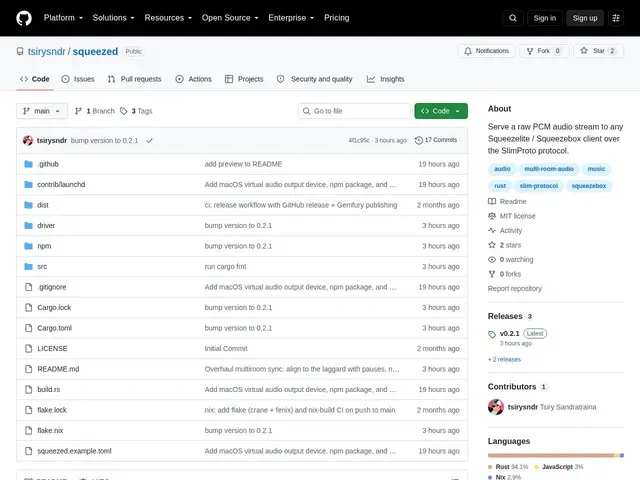Click the tag icon next to 3 Tags
The height and width of the screenshot is (480, 640).
coord(124,111)
